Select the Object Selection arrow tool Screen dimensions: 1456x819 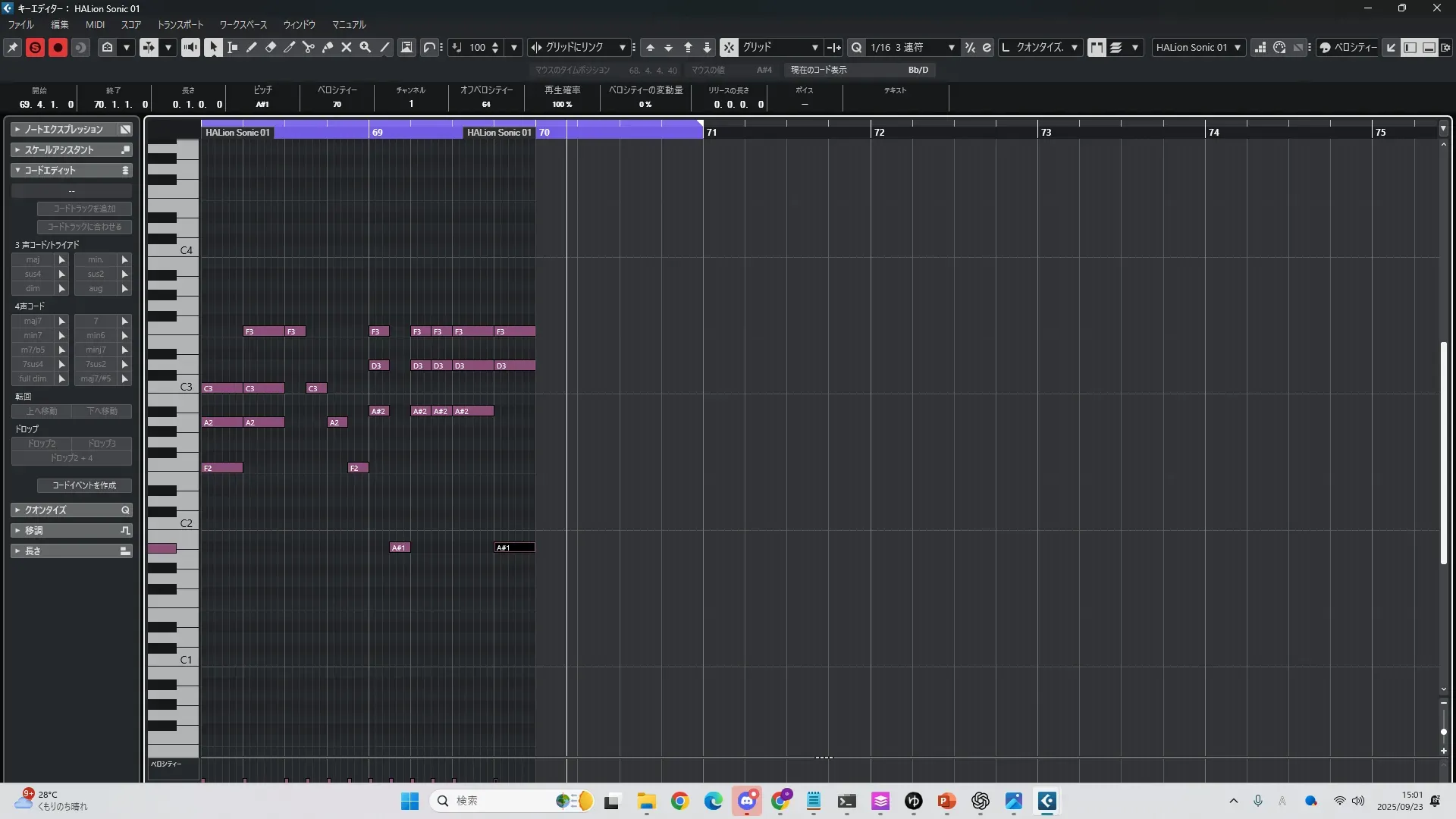tap(213, 47)
